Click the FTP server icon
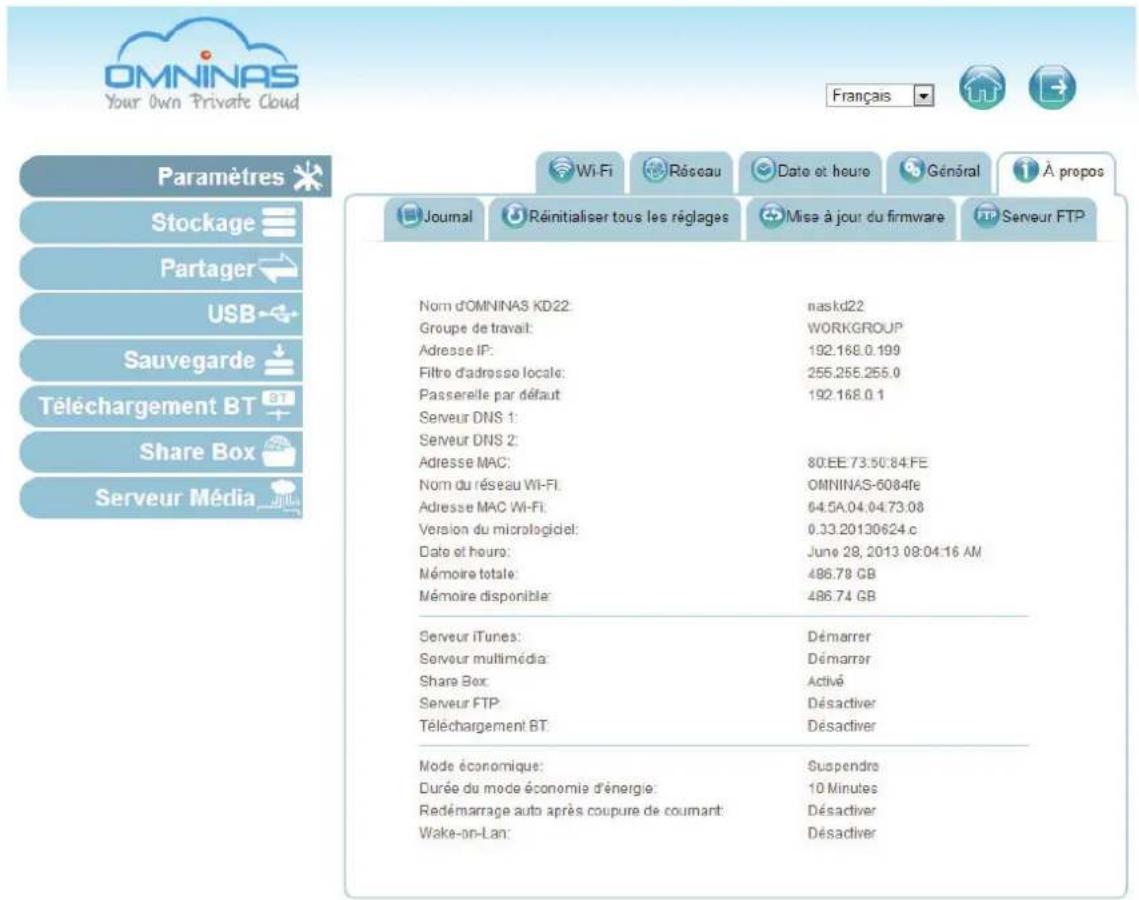This screenshot has width=1139, height=900. 986,215
